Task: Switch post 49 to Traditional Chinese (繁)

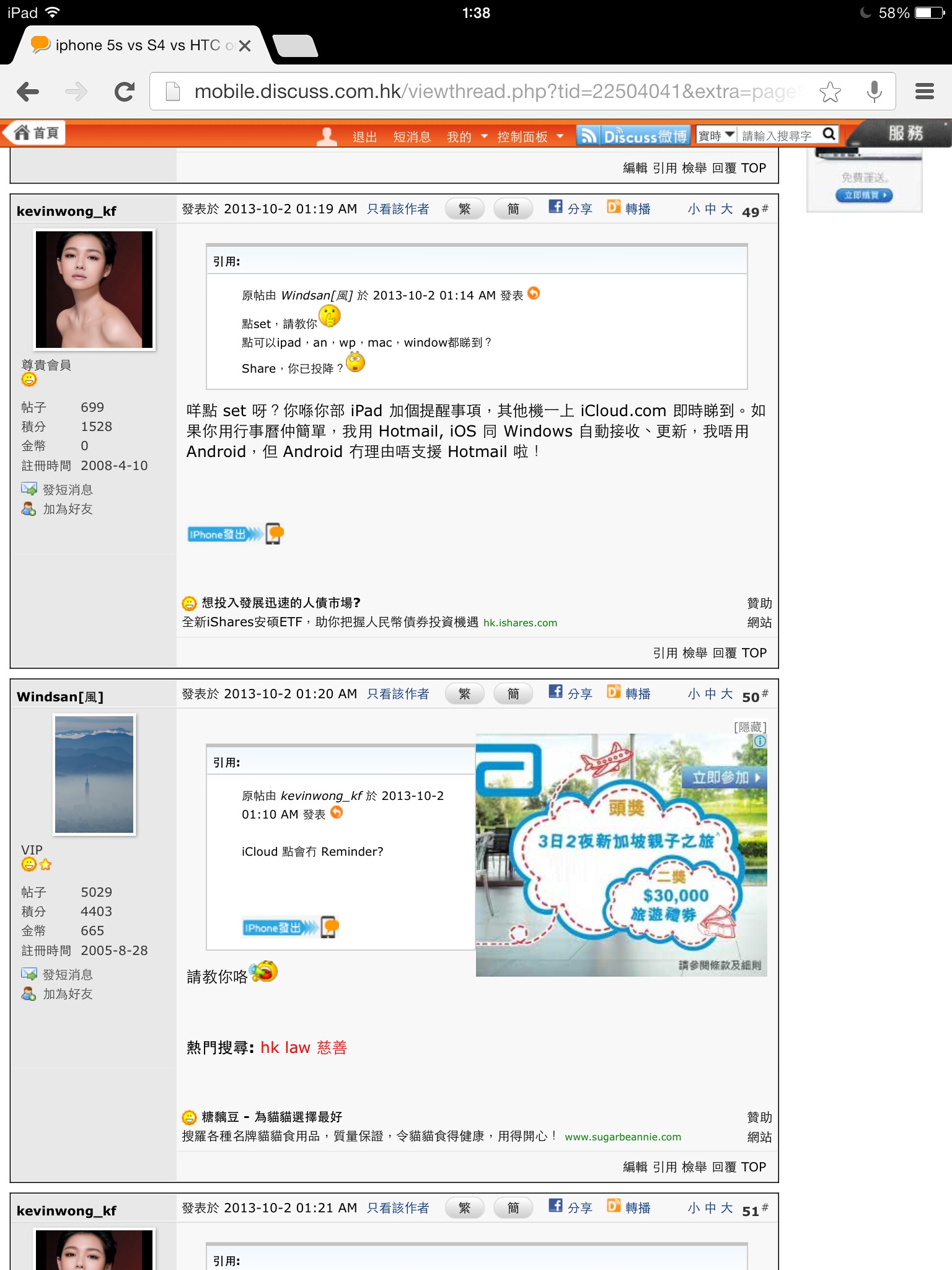Action: click(464, 209)
